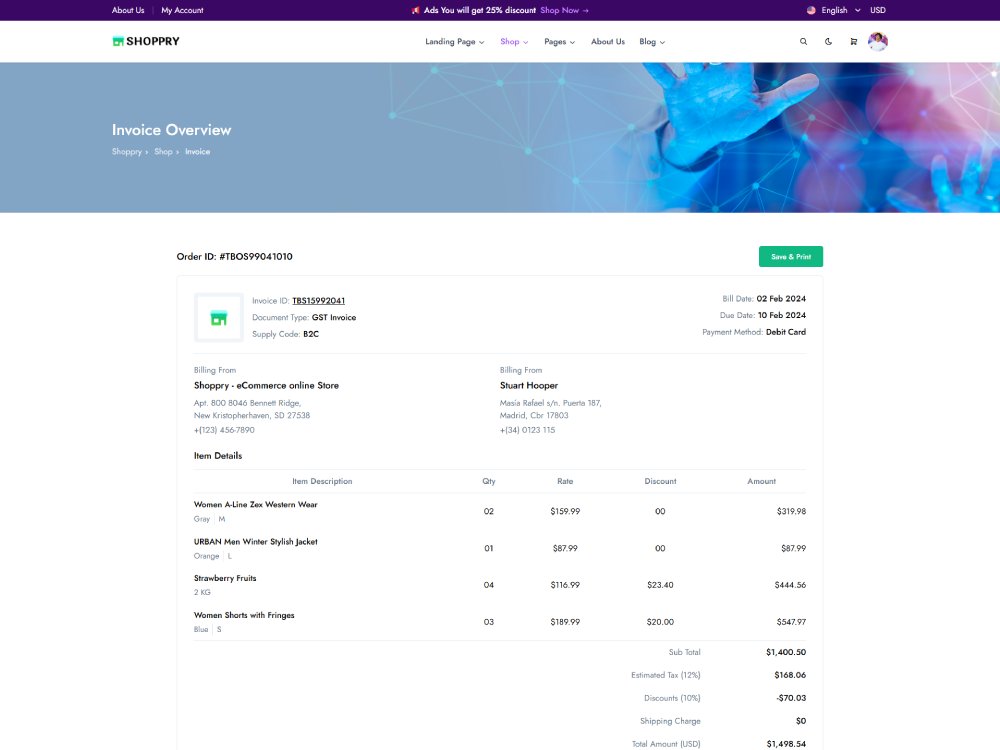
Task: Open the profile avatar picture
Action: (878, 41)
